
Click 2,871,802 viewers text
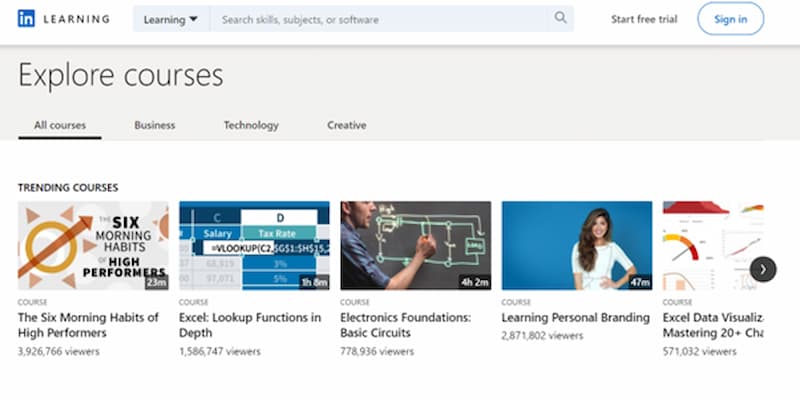[542, 336]
